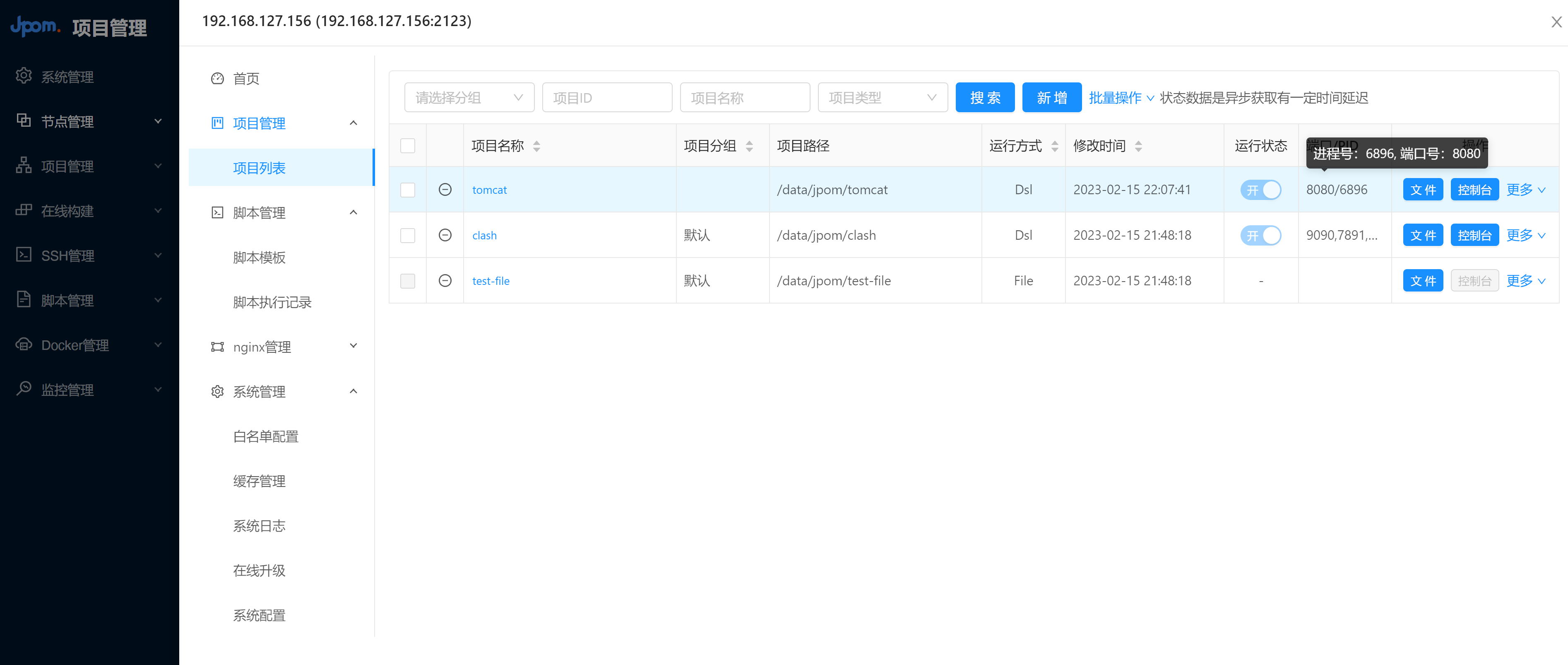Open 更多 menu for tomcat
This screenshot has height=665, width=1568.
pyautogui.click(x=1526, y=189)
